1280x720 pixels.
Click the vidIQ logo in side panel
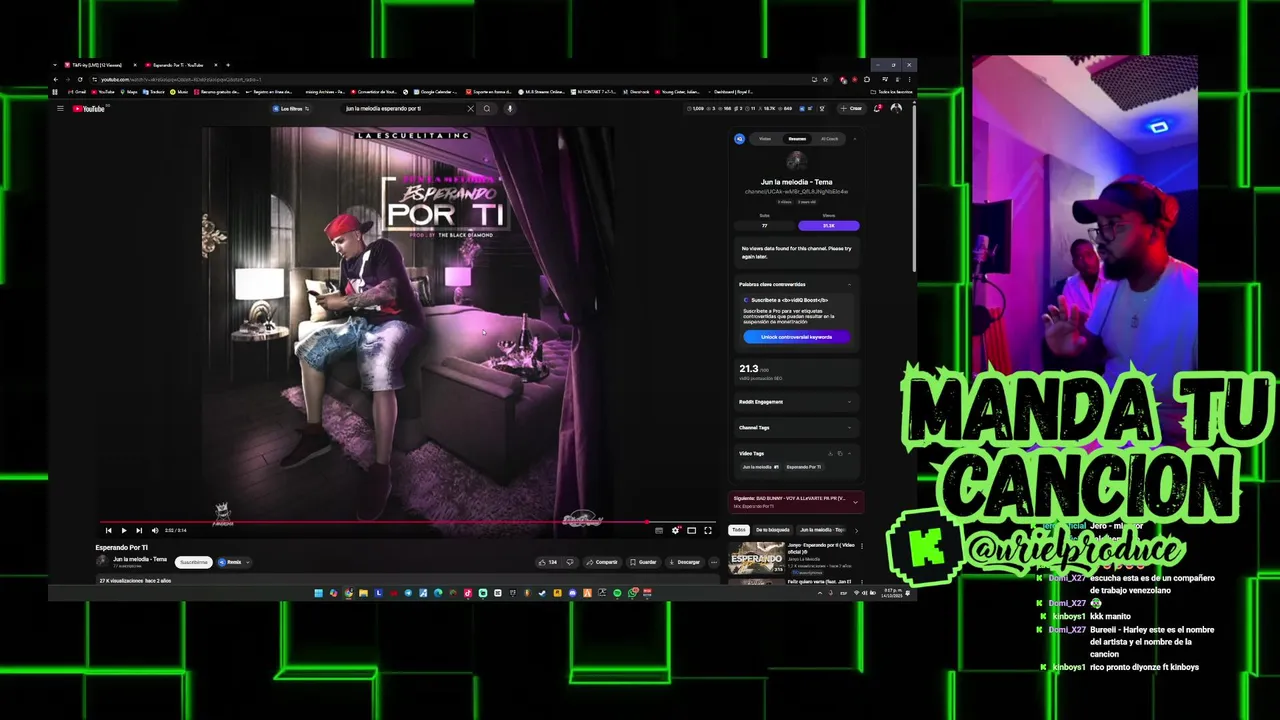[x=739, y=139]
